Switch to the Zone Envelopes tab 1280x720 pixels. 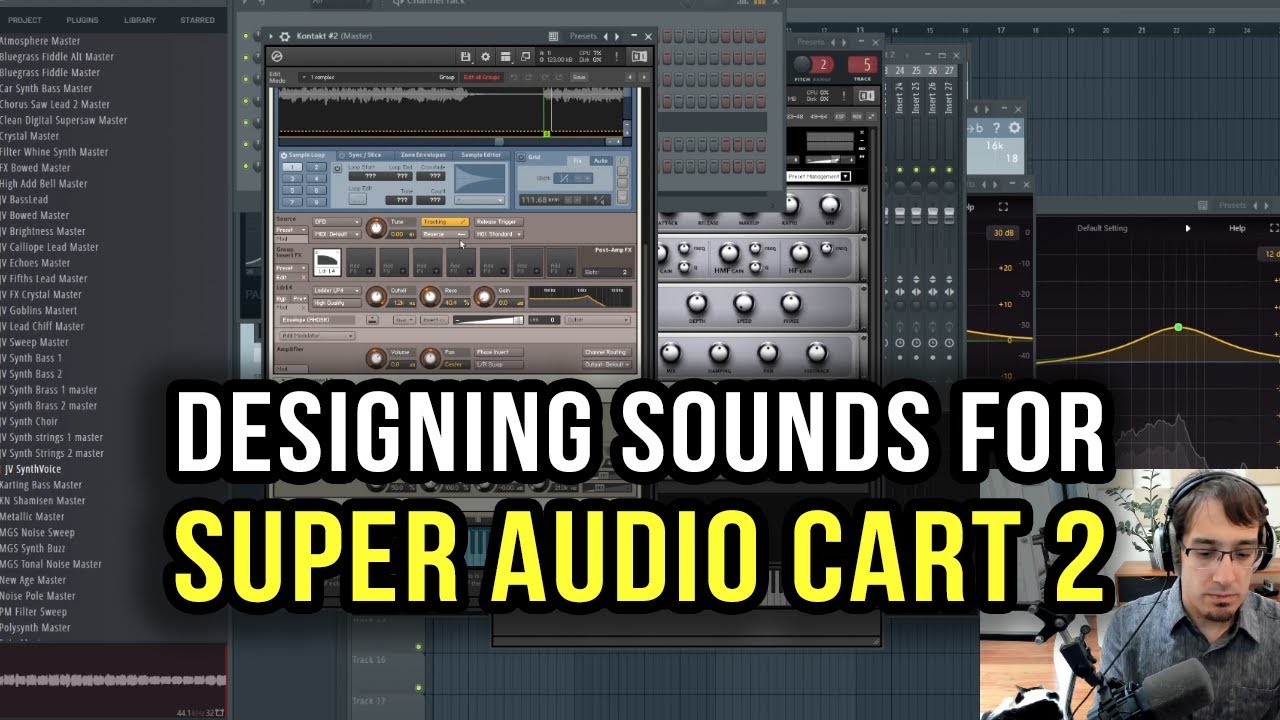click(423, 155)
